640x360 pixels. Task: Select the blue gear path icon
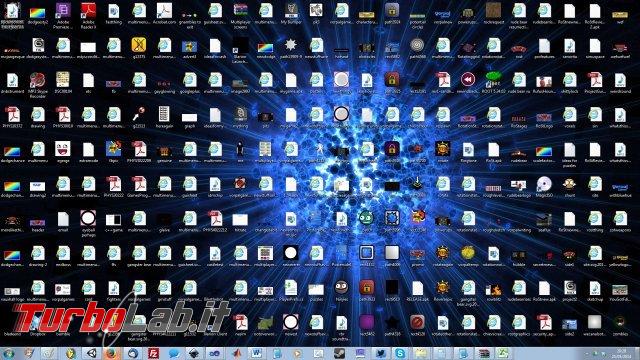tap(392, 218)
